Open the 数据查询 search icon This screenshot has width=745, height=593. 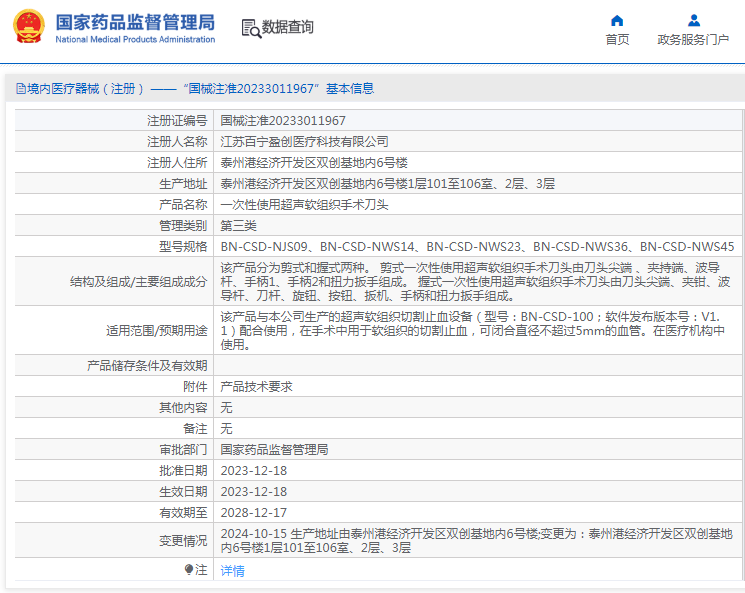coord(251,29)
